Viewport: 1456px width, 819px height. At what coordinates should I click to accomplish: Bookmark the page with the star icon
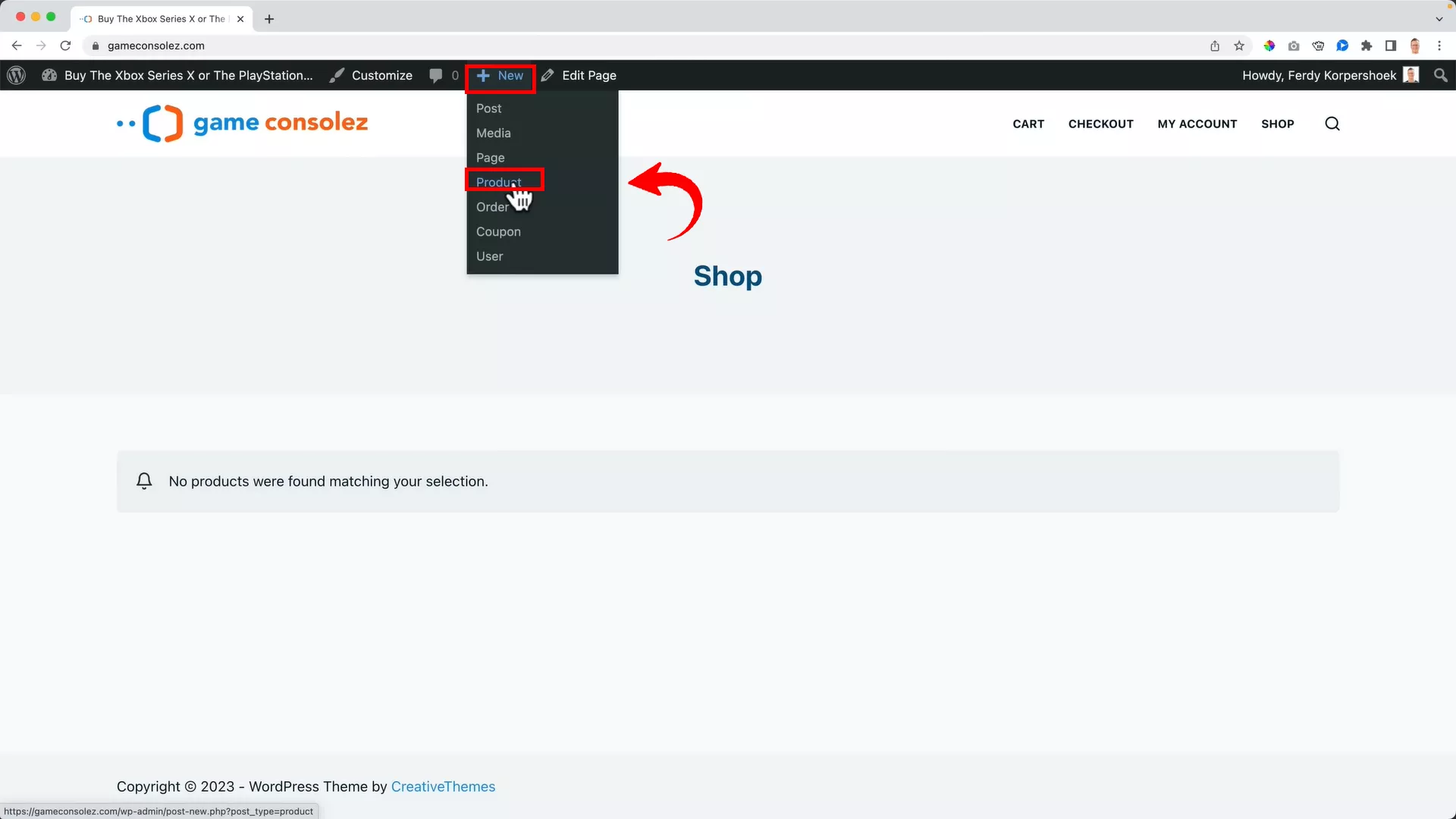1239,45
